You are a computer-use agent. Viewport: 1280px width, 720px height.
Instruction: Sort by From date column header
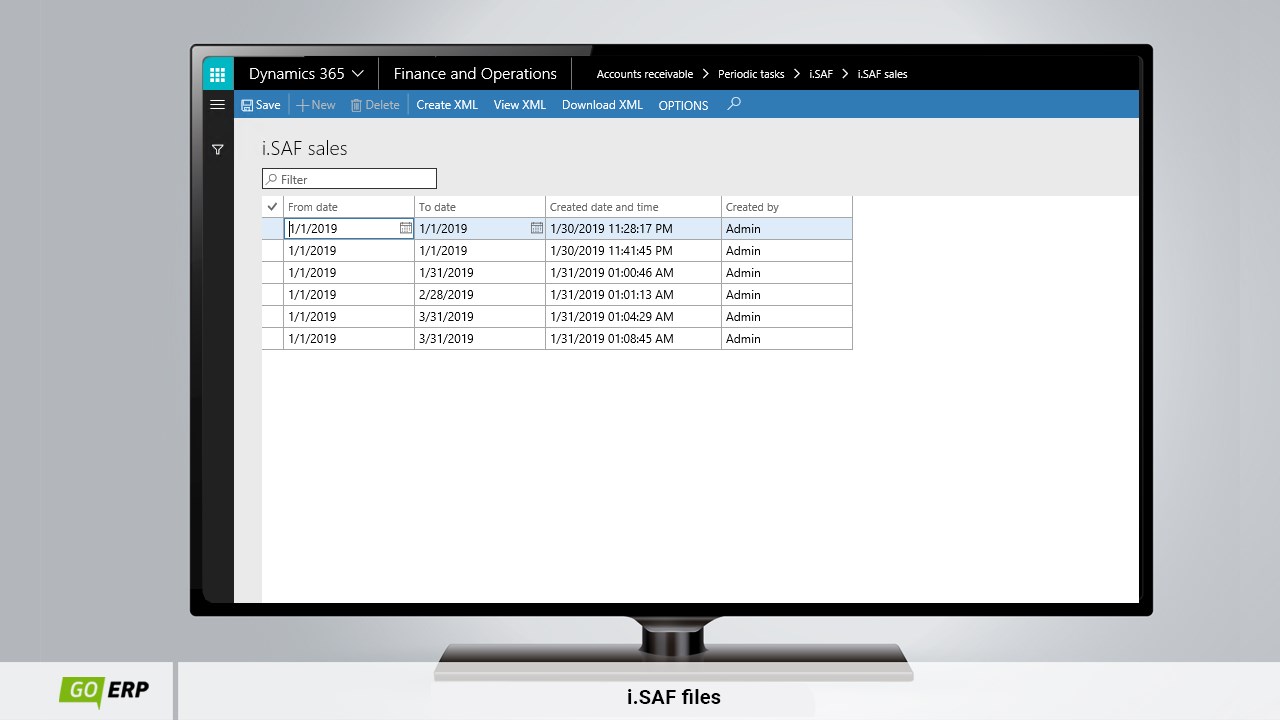point(349,207)
